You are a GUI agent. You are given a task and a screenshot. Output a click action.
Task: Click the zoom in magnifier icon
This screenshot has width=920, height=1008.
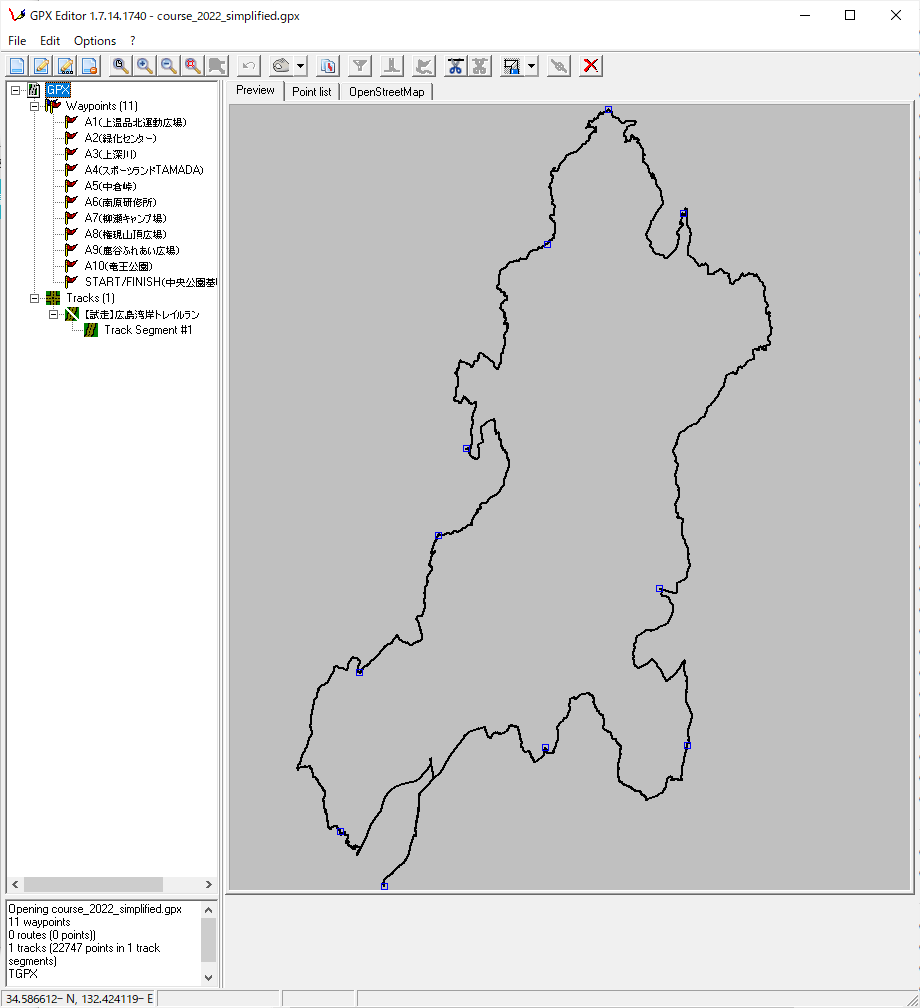point(145,66)
